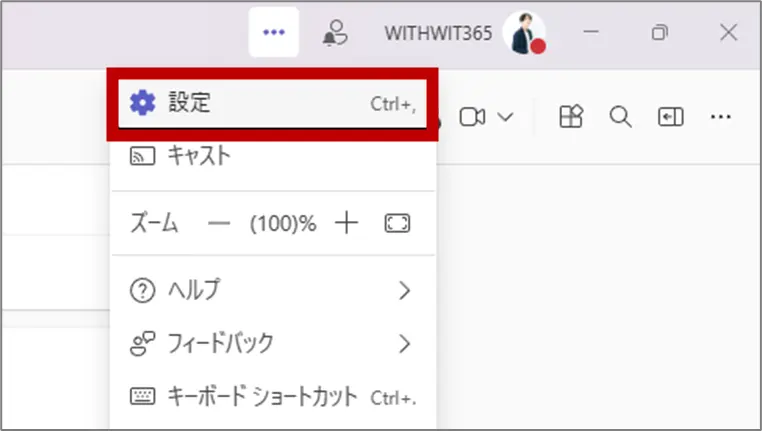Open the dropdown arrow beside the camera
This screenshot has height=431, width=762.
(x=505, y=117)
